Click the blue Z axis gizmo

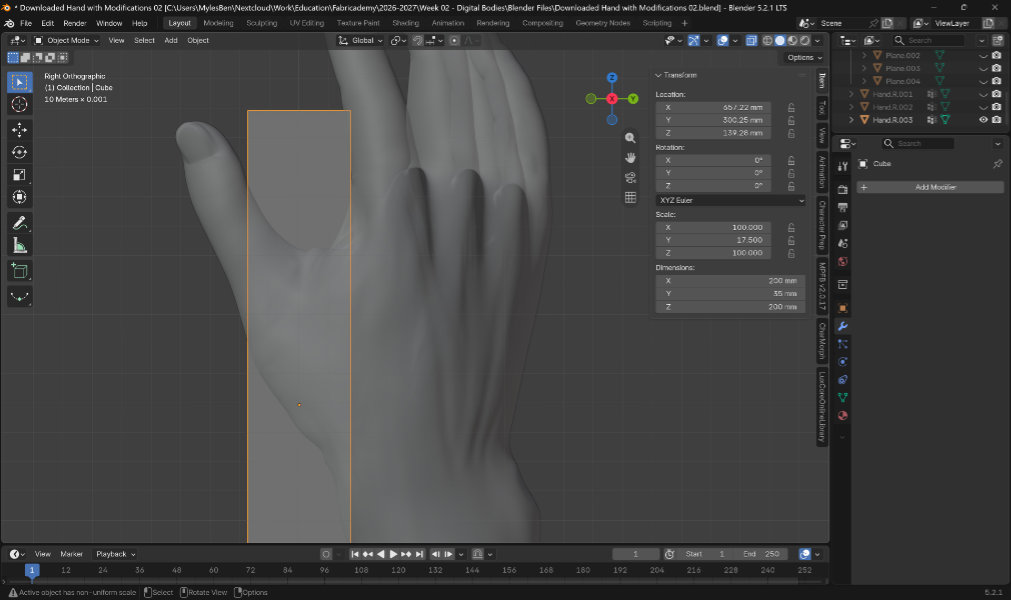click(612, 77)
